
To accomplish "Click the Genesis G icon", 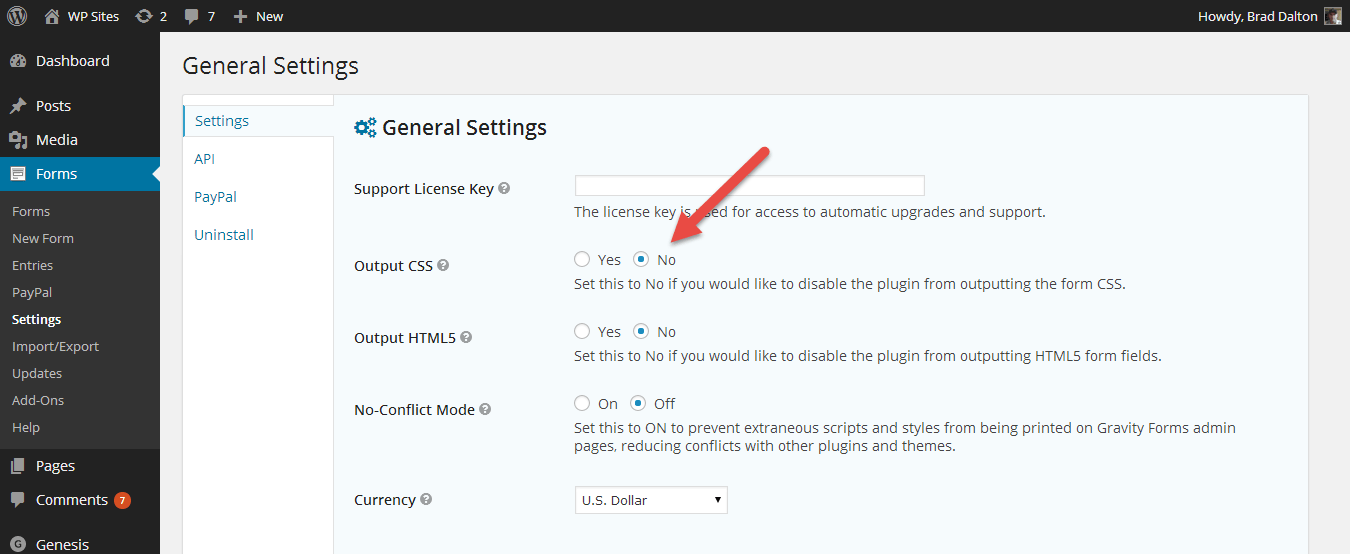I will click(18, 545).
